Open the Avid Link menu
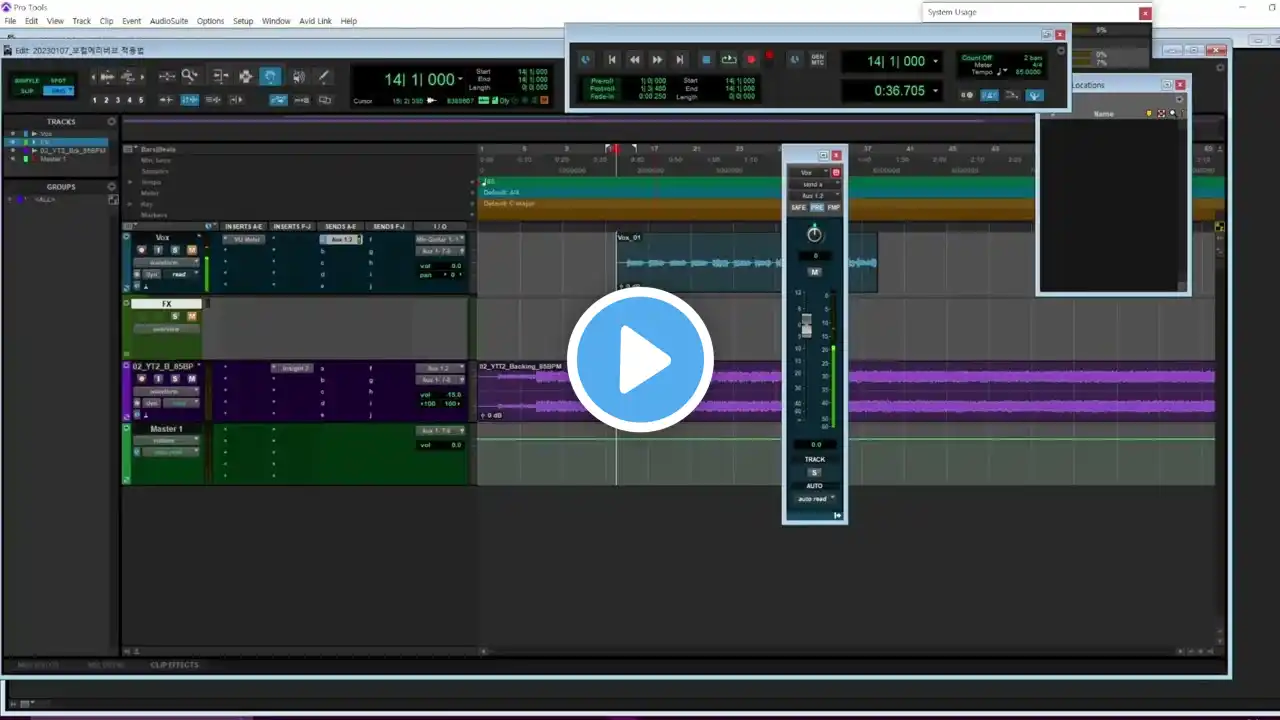The image size is (1280, 720). [316, 21]
